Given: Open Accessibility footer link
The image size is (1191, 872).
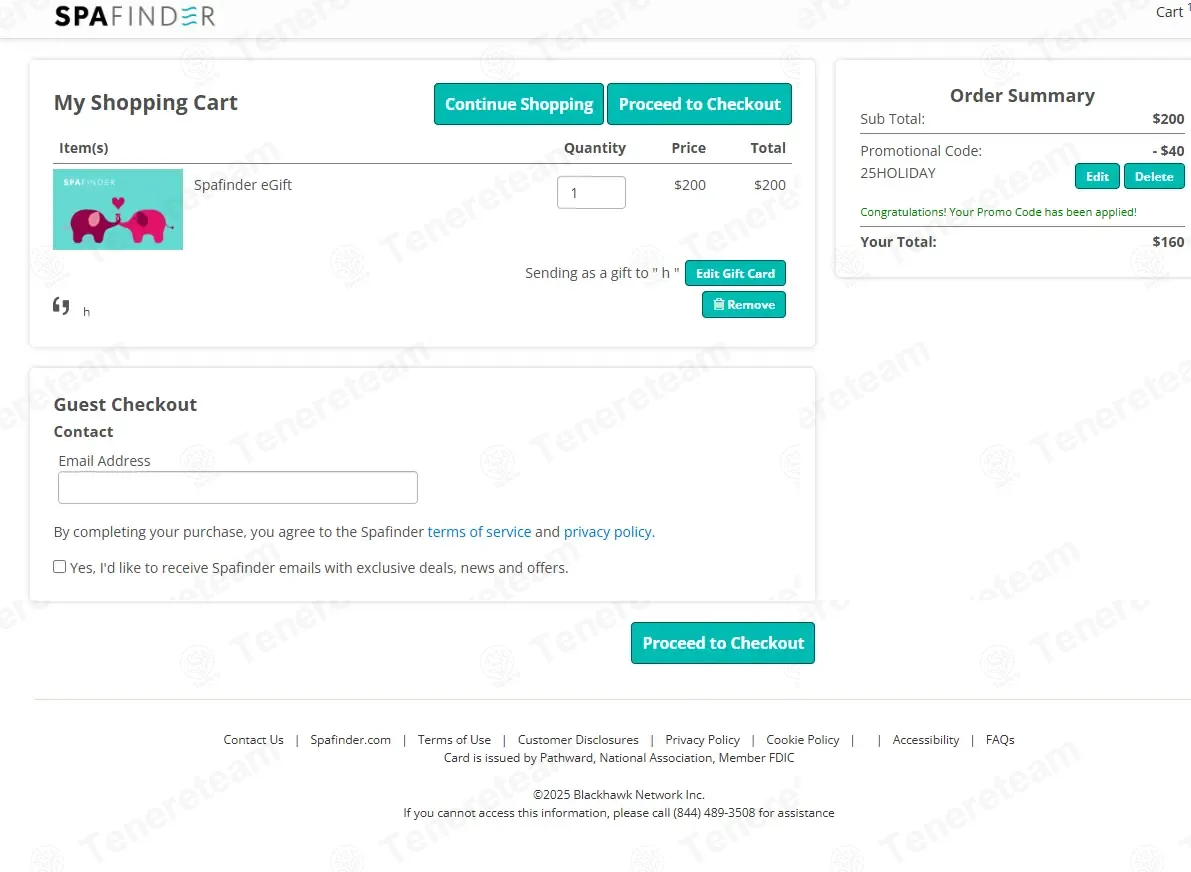Looking at the screenshot, I should (x=926, y=740).
